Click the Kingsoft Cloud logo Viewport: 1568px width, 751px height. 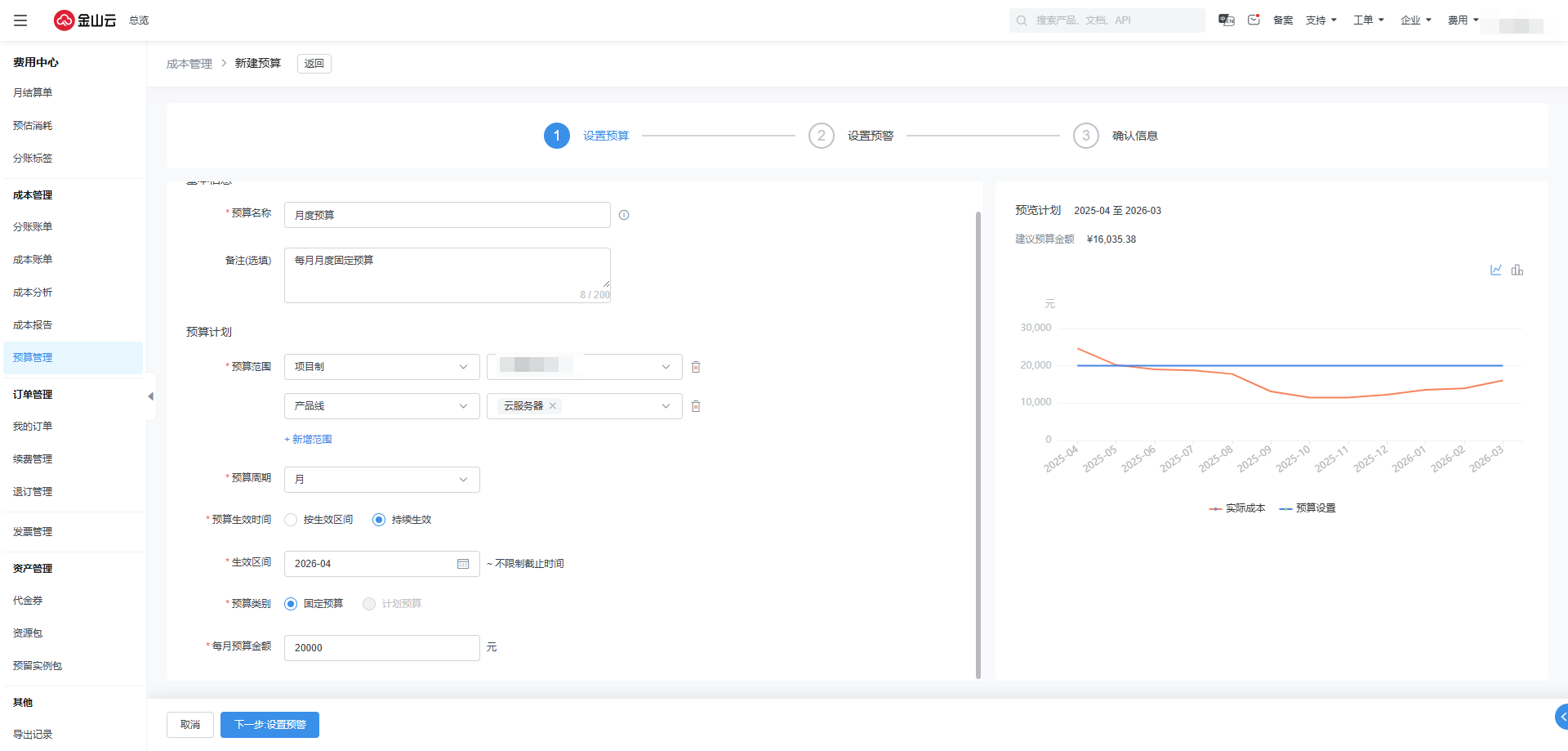[85, 20]
